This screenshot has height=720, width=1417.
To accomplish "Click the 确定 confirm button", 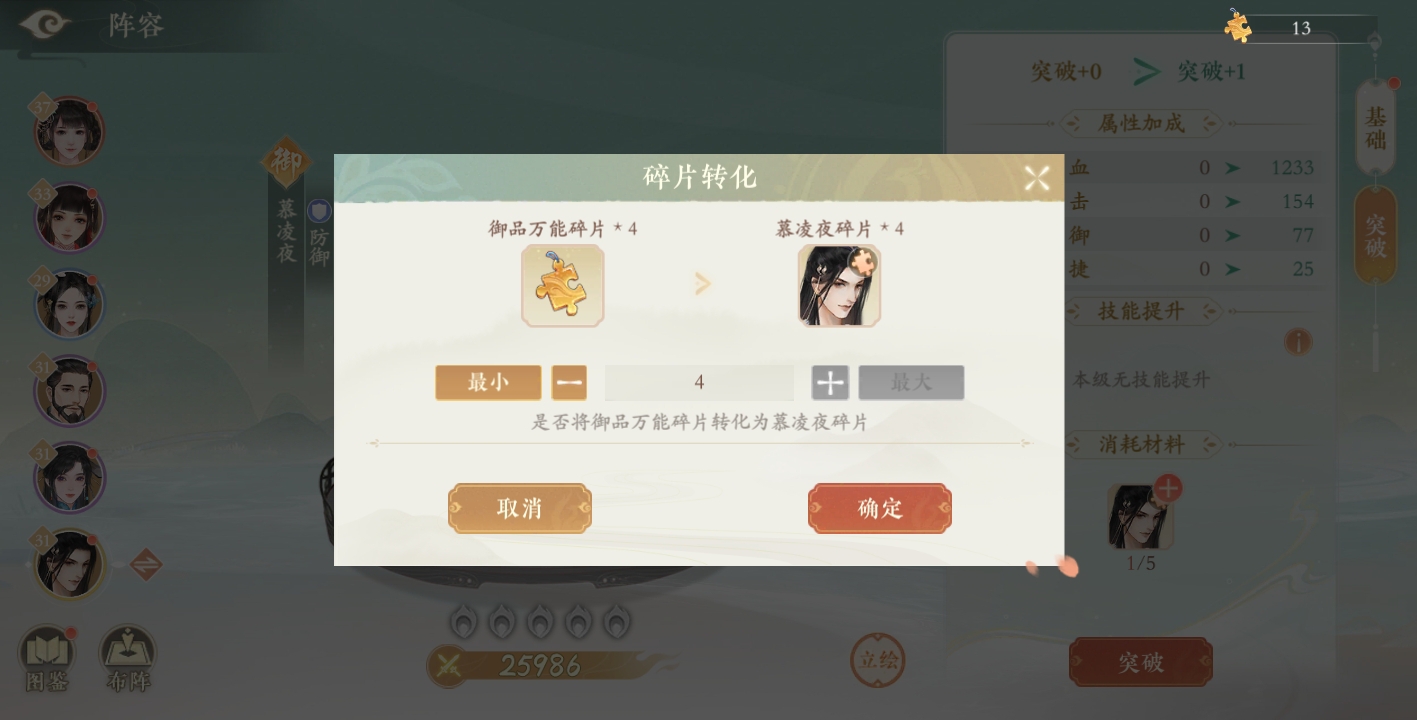I will pos(879,508).
